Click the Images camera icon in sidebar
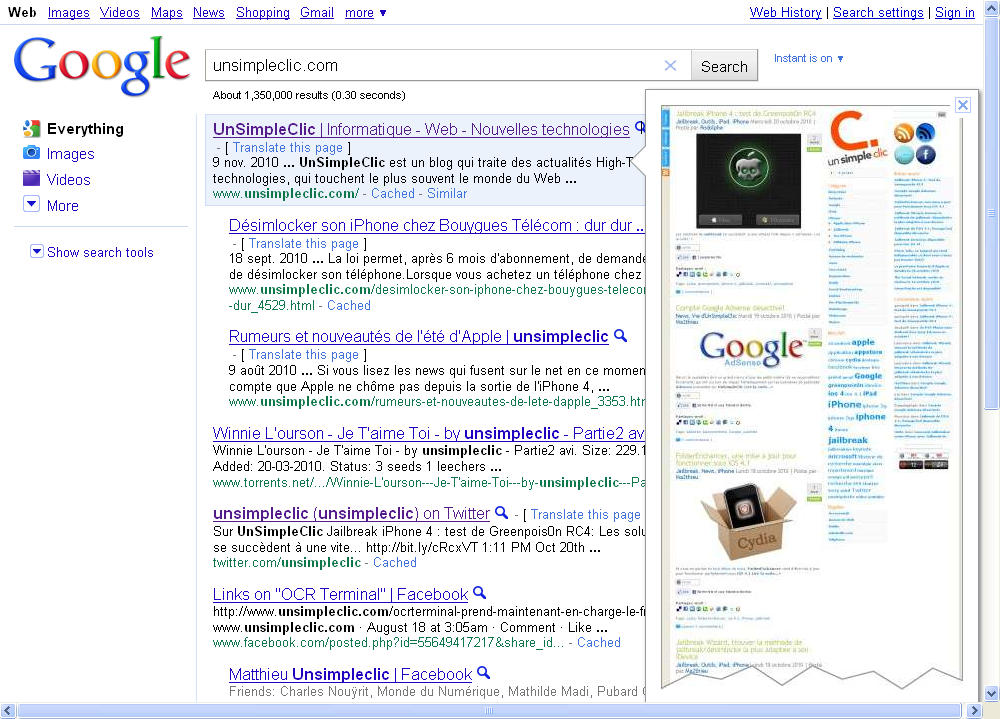1000x719 pixels. (x=31, y=153)
